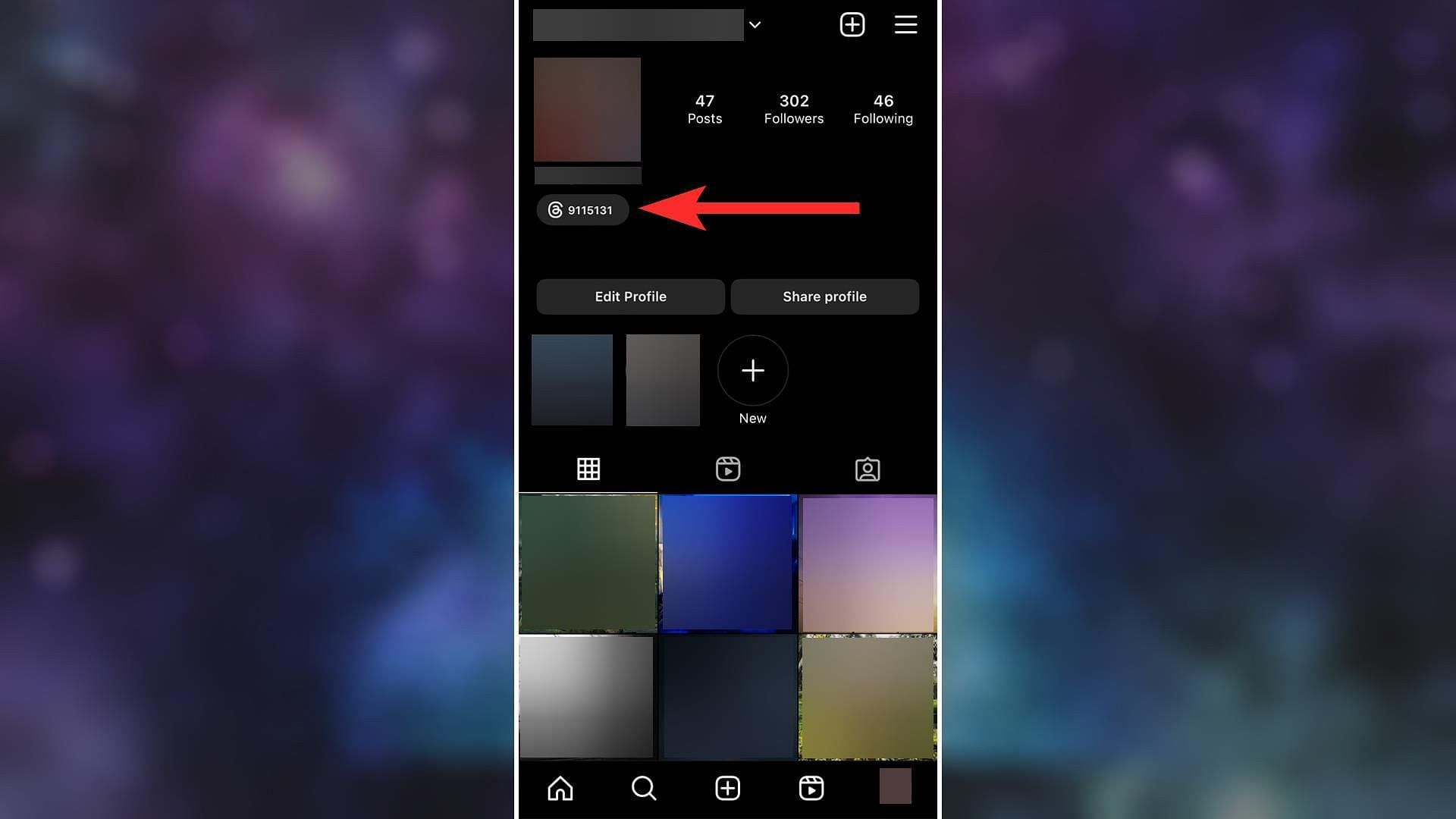This screenshot has width=1456, height=819.
Task: Toggle second highlight story circle
Action: pyautogui.click(x=662, y=380)
